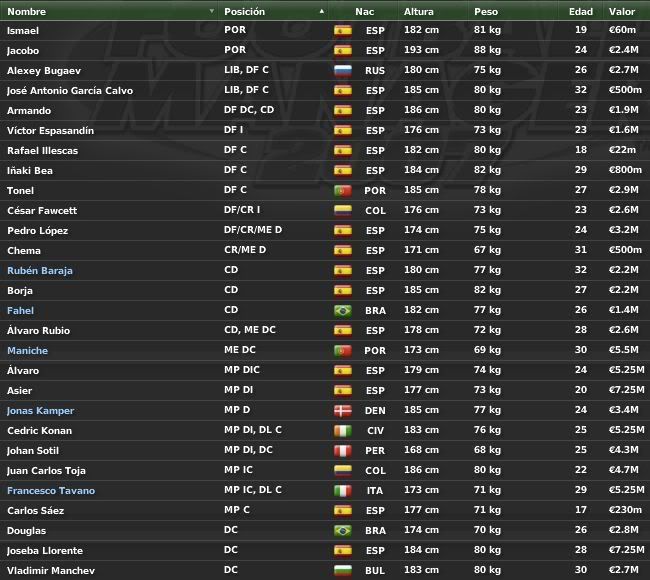
Task: Click the Spanish flag in Armando's row
Action: tap(343, 110)
